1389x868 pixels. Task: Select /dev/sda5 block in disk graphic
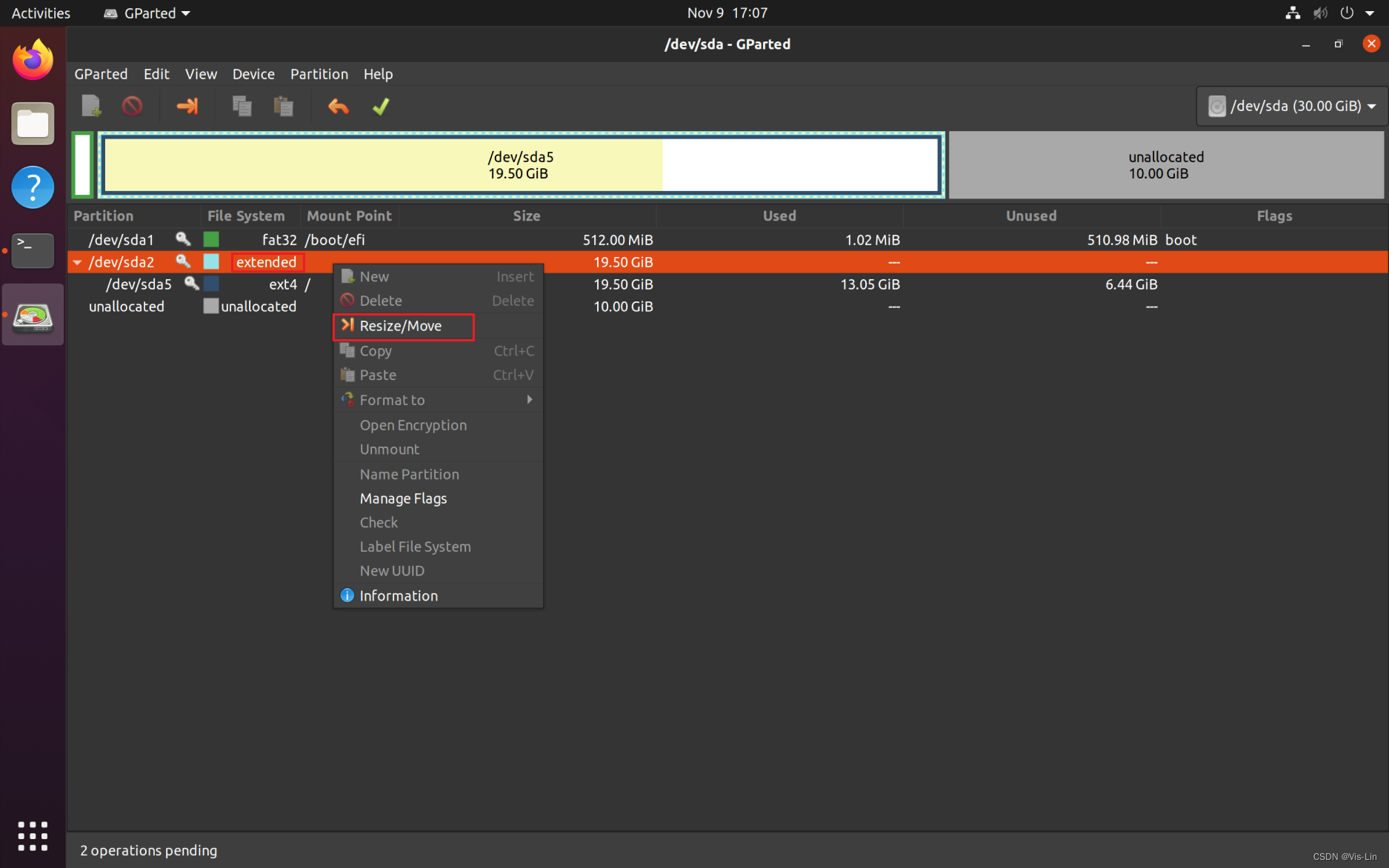pyautogui.click(x=522, y=165)
